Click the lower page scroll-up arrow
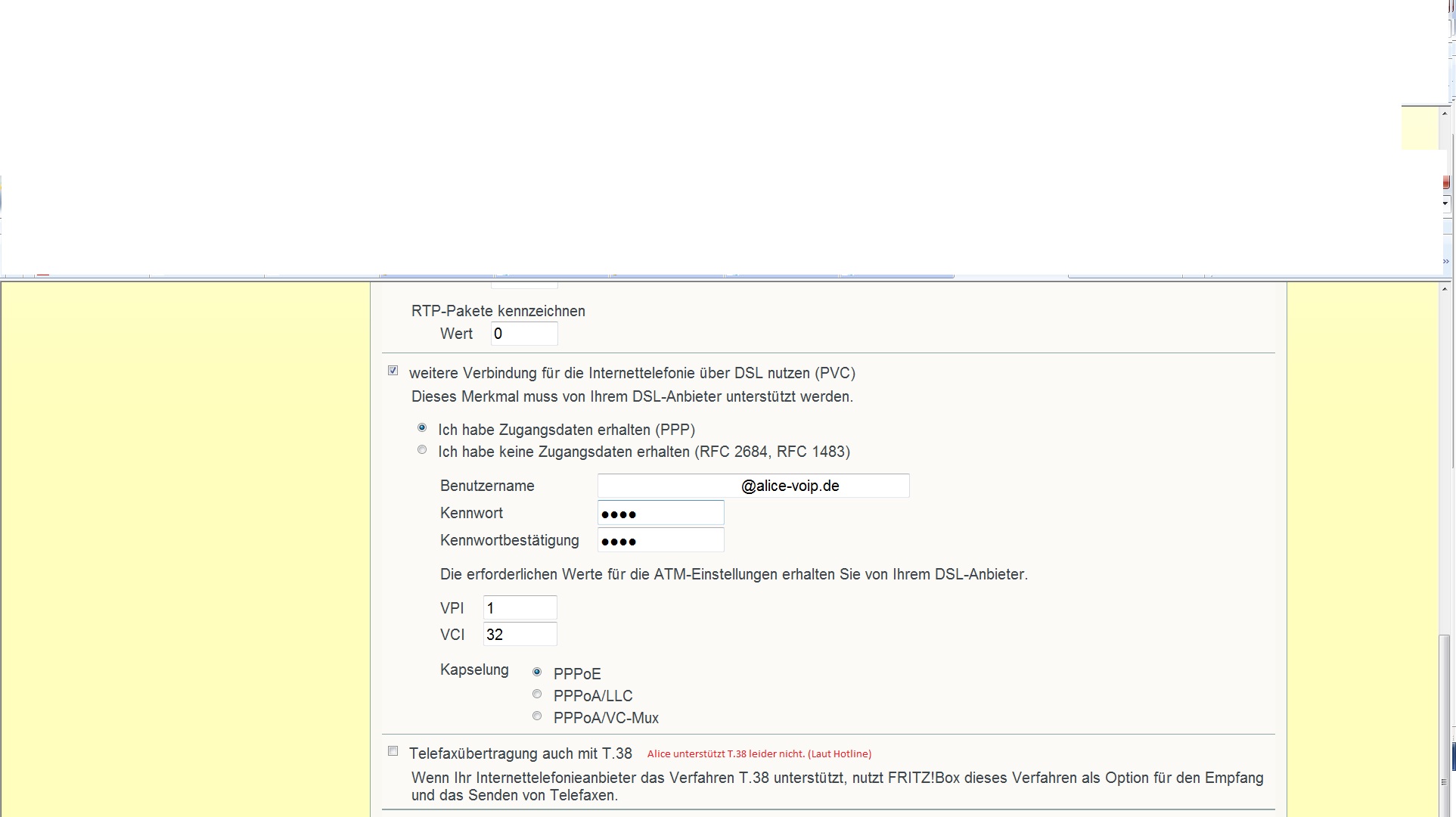This screenshot has width=1456, height=817. (1445, 290)
